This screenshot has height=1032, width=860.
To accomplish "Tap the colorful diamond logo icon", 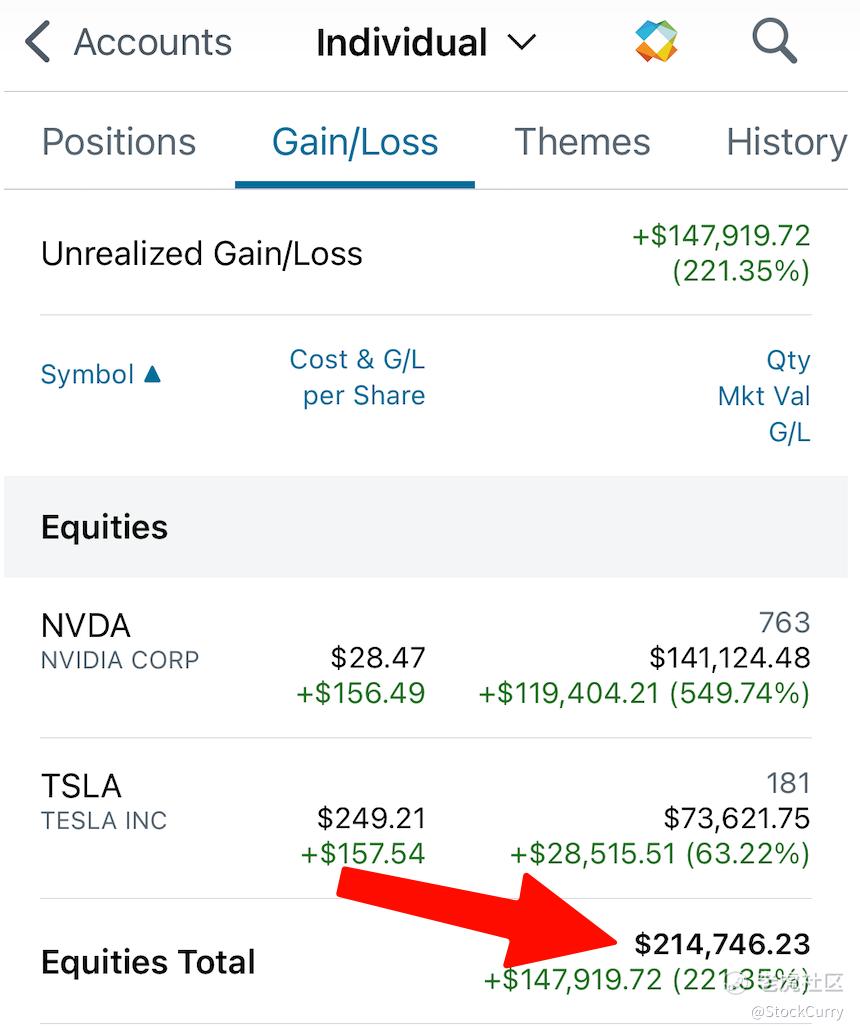I will click(656, 42).
